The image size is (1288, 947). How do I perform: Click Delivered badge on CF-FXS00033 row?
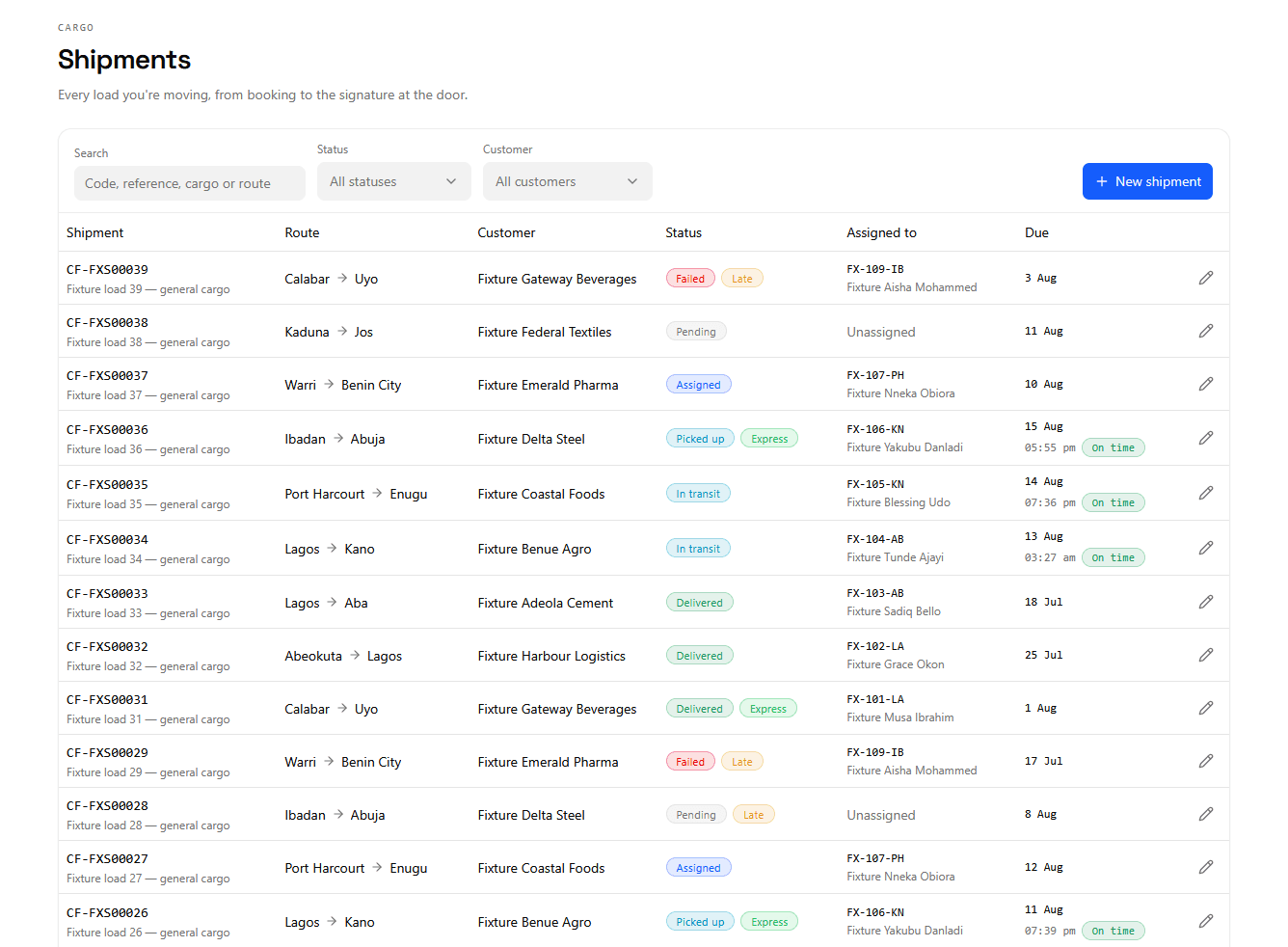click(x=699, y=603)
